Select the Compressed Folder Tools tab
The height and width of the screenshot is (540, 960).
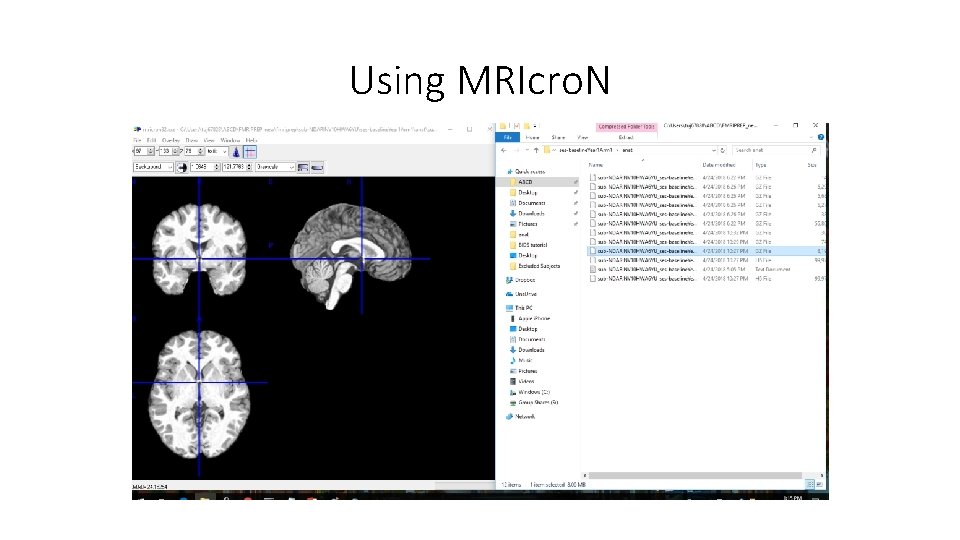click(x=626, y=127)
